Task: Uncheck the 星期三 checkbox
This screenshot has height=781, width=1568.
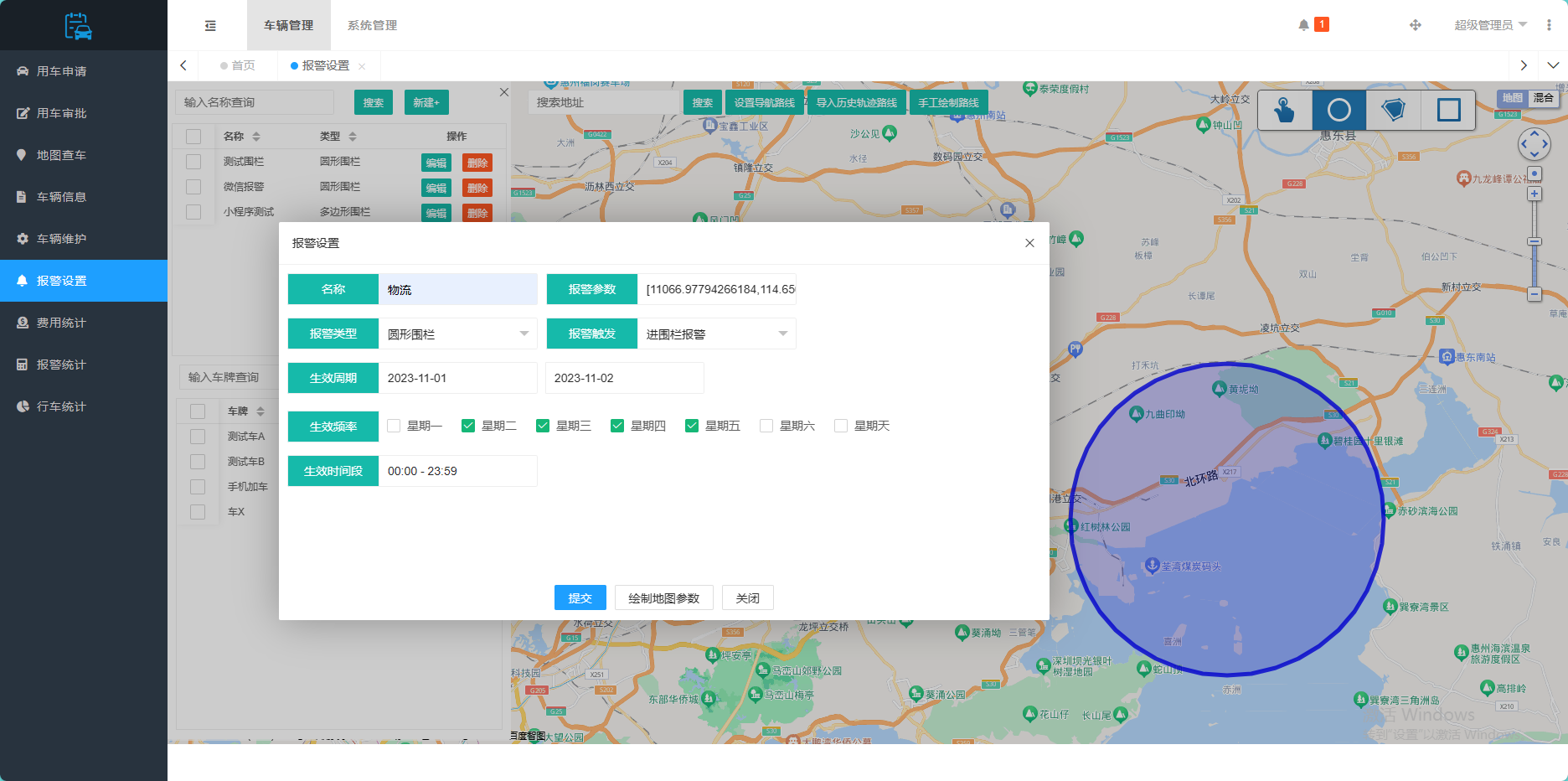Action: (543, 426)
